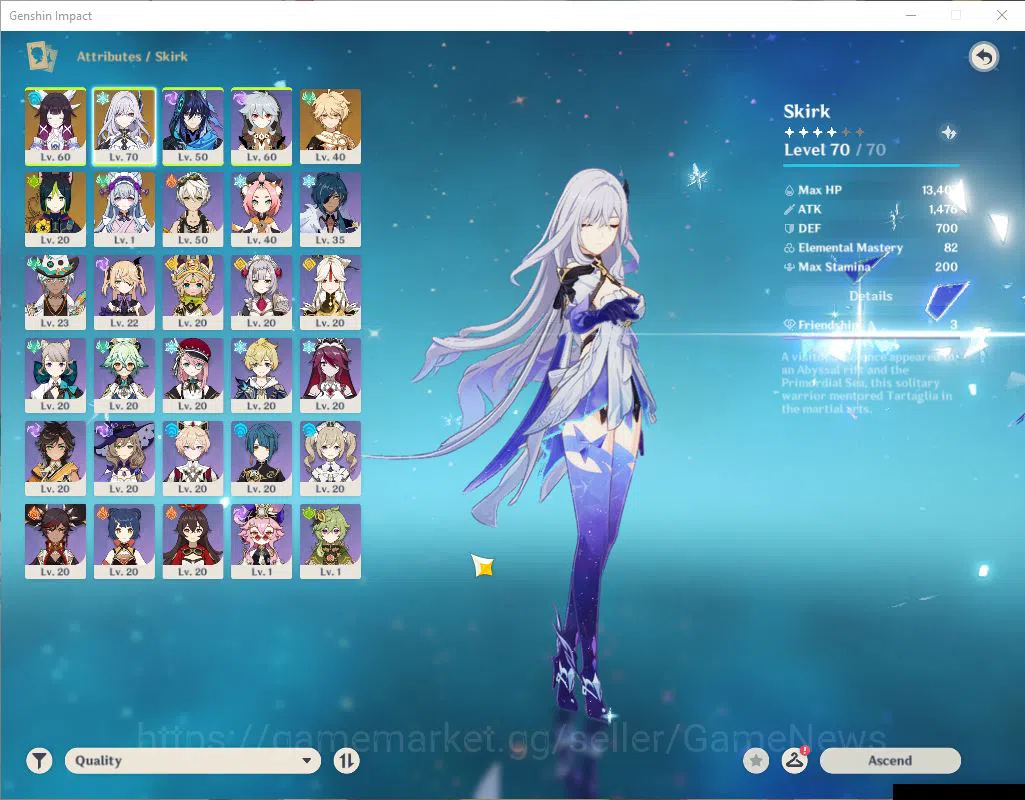Select Xinyan's Lv. 20 portrait
1025x800 pixels.
pyautogui.click(x=56, y=541)
